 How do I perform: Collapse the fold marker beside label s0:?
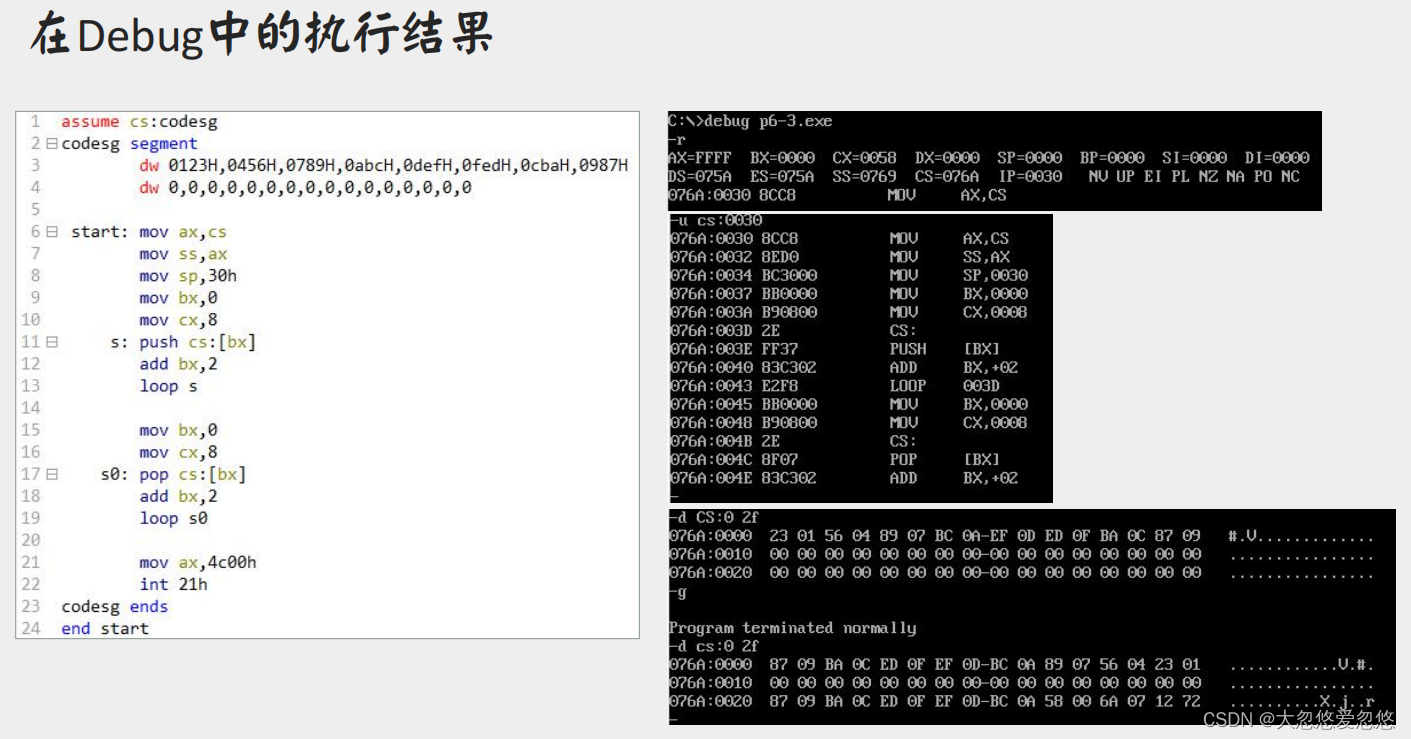tap(51, 474)
